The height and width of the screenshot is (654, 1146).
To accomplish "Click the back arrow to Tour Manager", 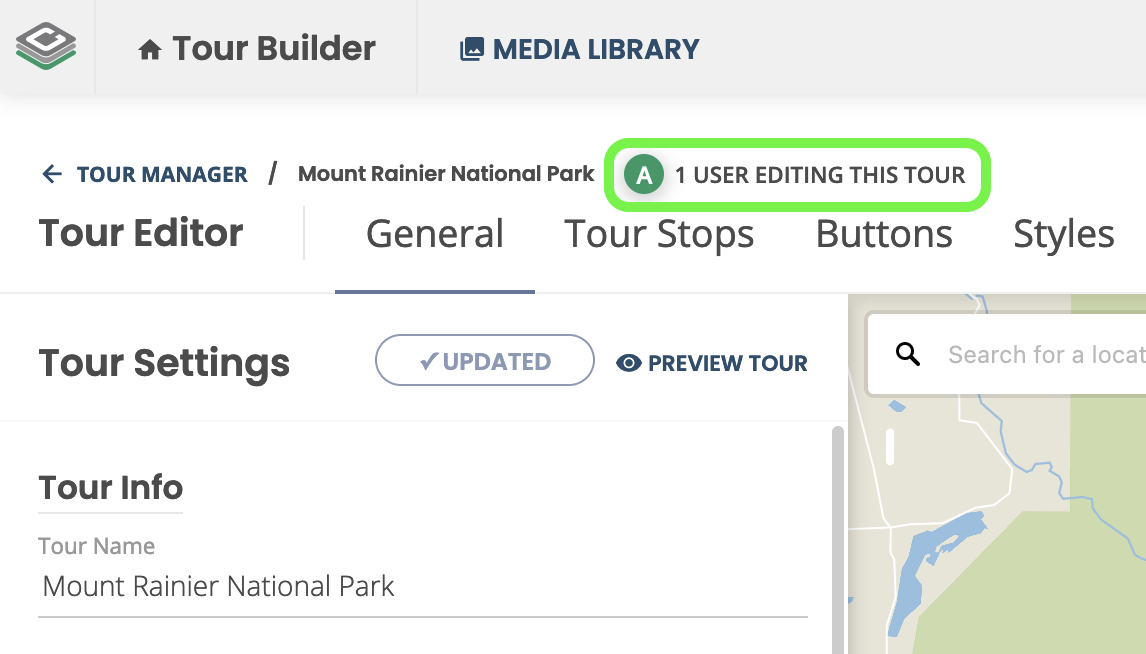I will click(51, 174).
